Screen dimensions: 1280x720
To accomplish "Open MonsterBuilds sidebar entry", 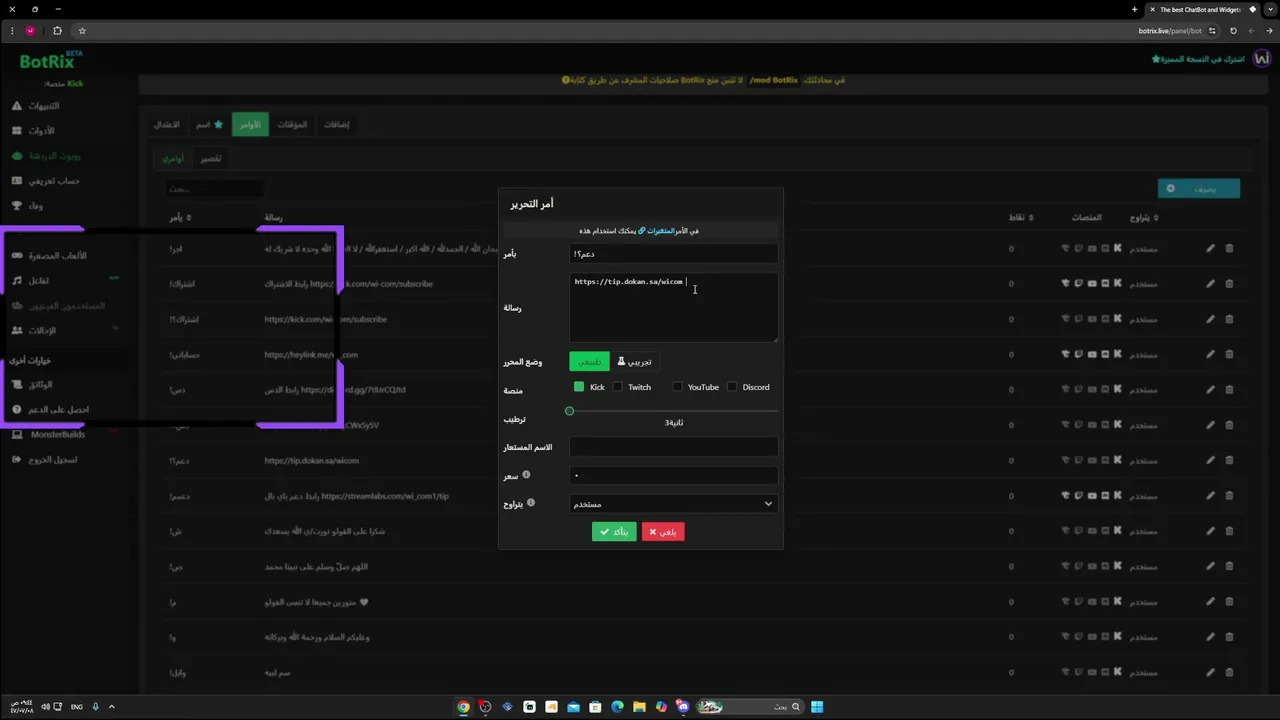I will pyautogui.click(x=48, y=434).
